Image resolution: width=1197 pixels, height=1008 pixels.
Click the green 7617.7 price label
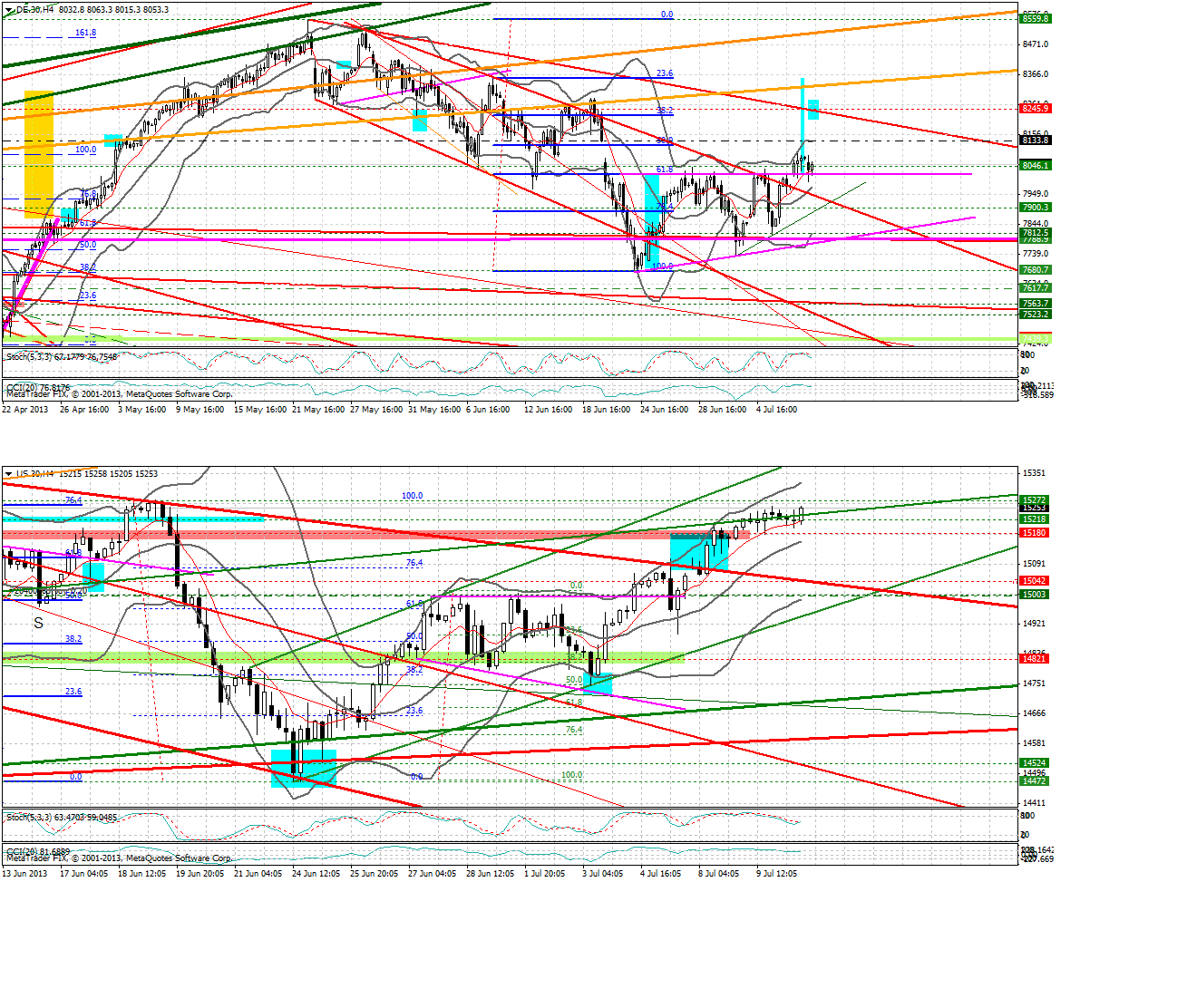[1035, 287]
